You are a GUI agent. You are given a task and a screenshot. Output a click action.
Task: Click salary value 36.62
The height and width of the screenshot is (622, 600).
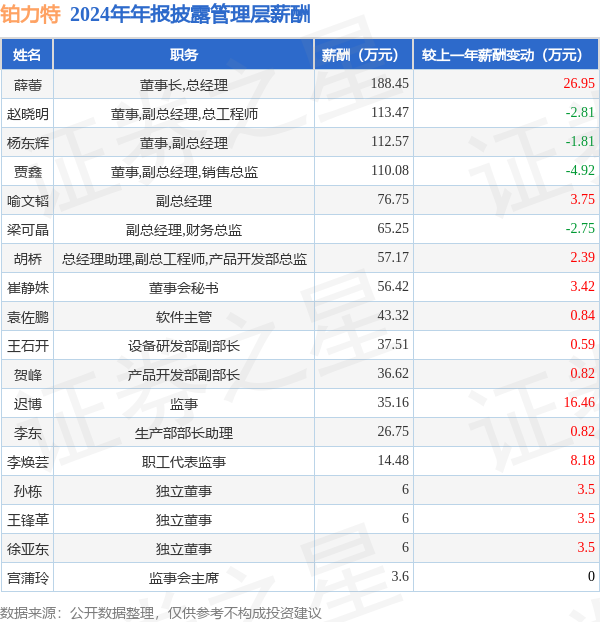tap(393, 373)
